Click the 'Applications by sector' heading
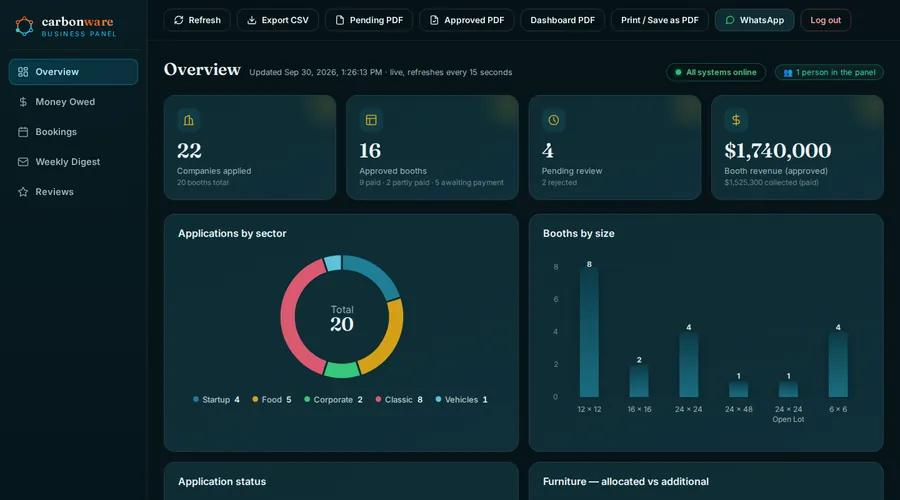 pos(232,234)
